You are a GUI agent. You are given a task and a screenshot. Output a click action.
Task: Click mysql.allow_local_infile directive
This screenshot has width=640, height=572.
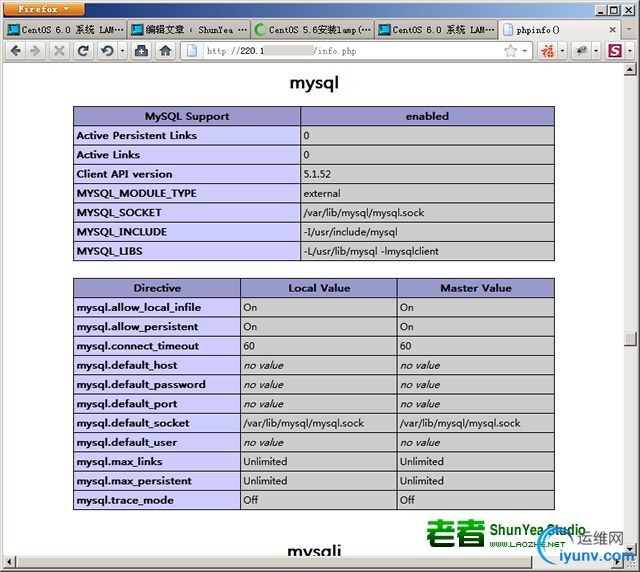(x=139, y=307)
